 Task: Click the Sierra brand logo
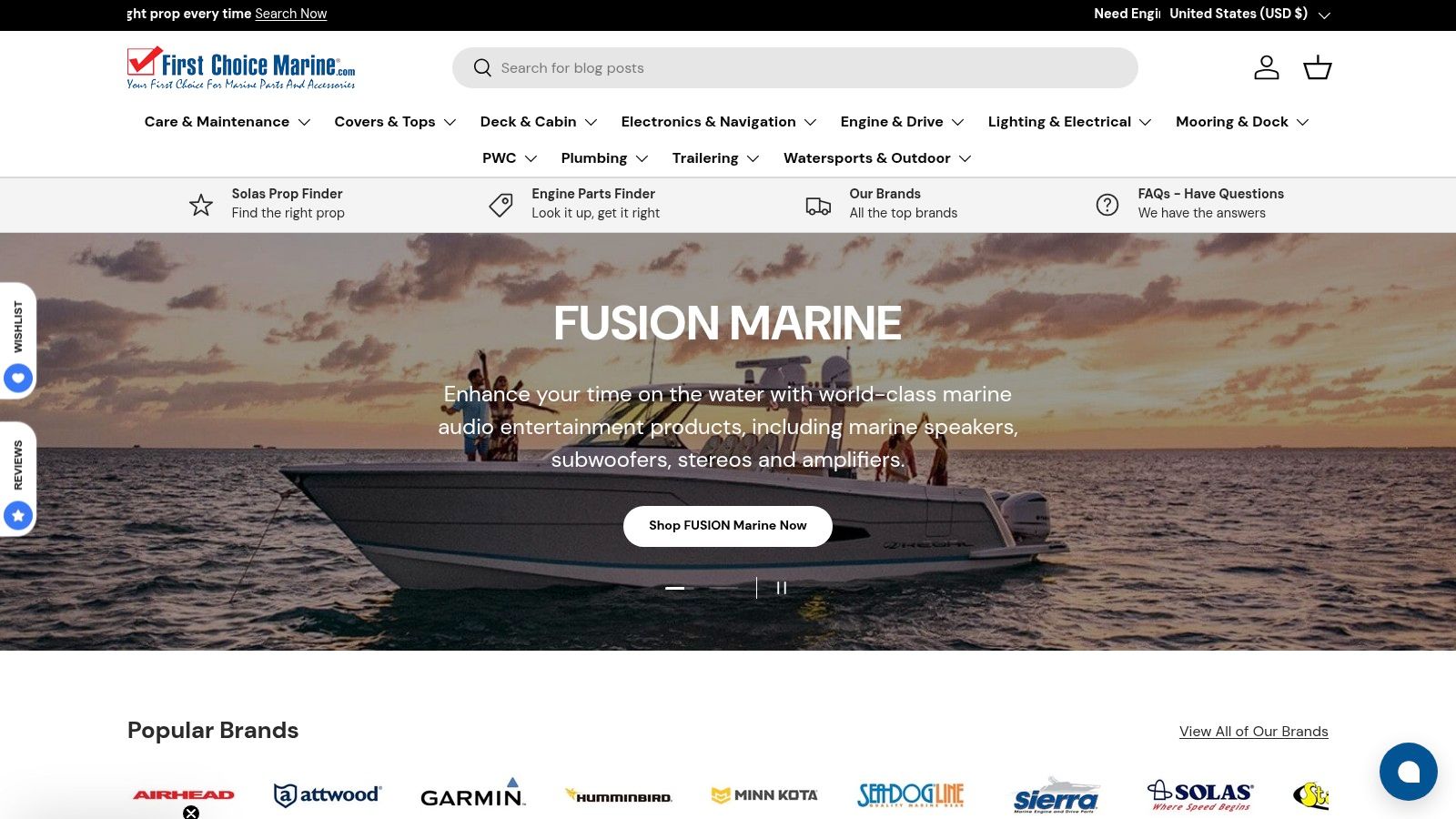[1056, 794]
